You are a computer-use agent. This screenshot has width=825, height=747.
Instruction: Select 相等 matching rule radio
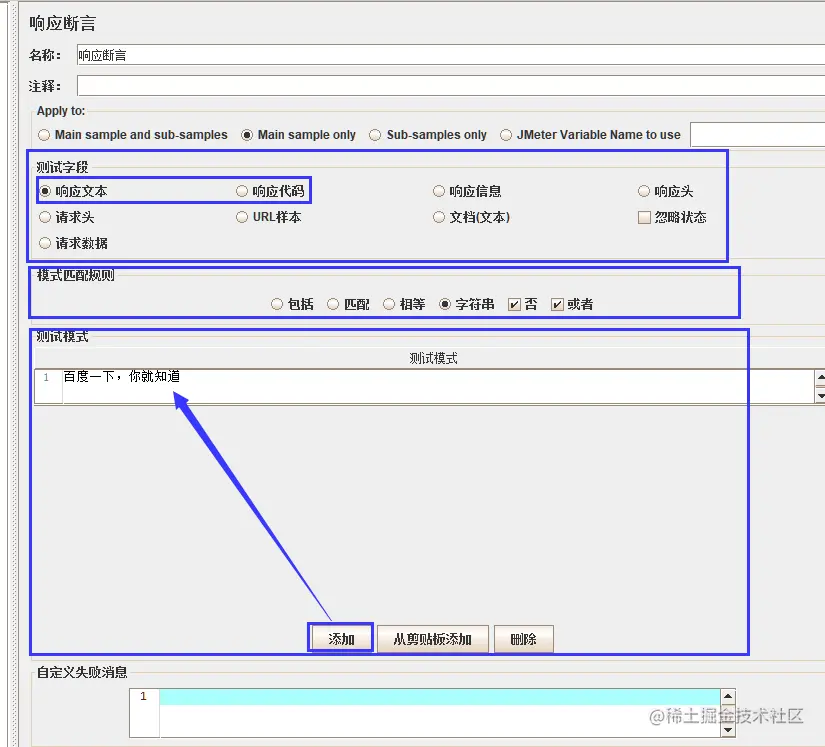click(x=389, y=304)
